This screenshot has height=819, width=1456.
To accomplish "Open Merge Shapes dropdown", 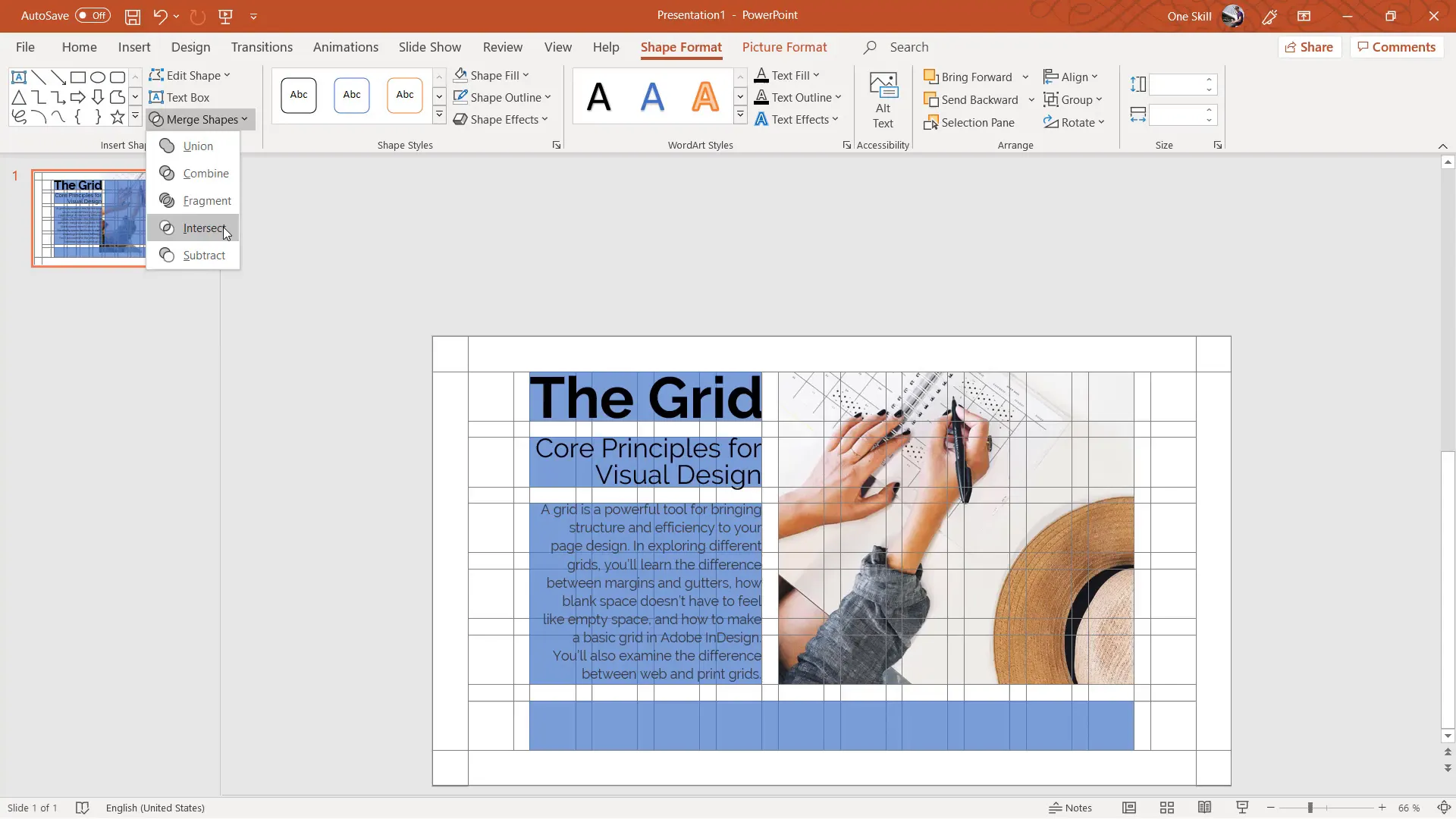I will point(199,119).
